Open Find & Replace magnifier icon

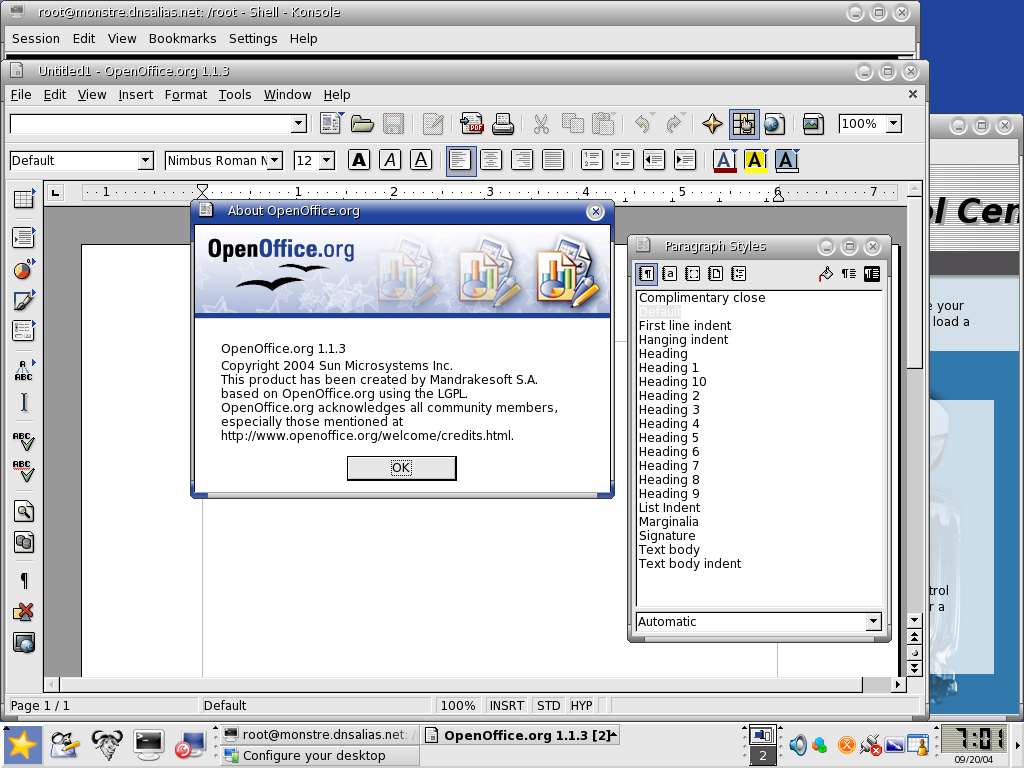click(24, 511)
